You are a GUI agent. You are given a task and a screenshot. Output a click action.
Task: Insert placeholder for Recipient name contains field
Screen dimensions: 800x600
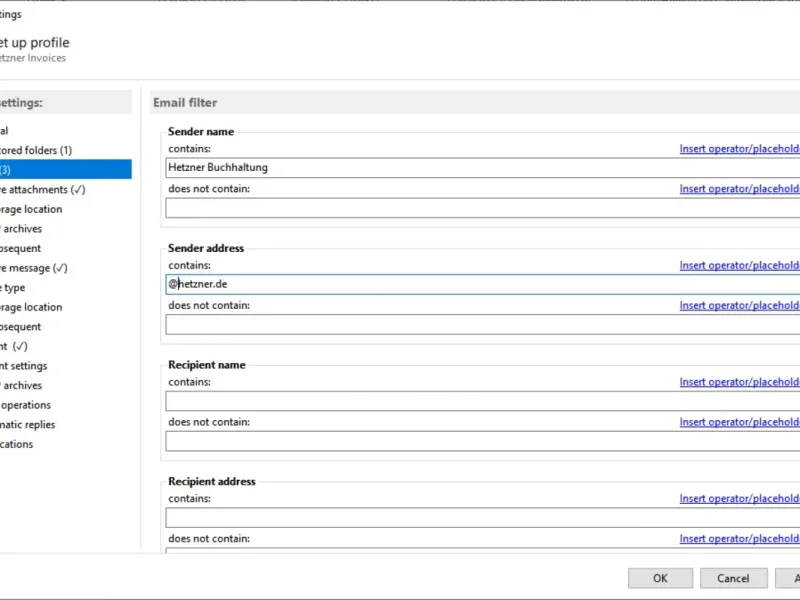tap(739, 382)
